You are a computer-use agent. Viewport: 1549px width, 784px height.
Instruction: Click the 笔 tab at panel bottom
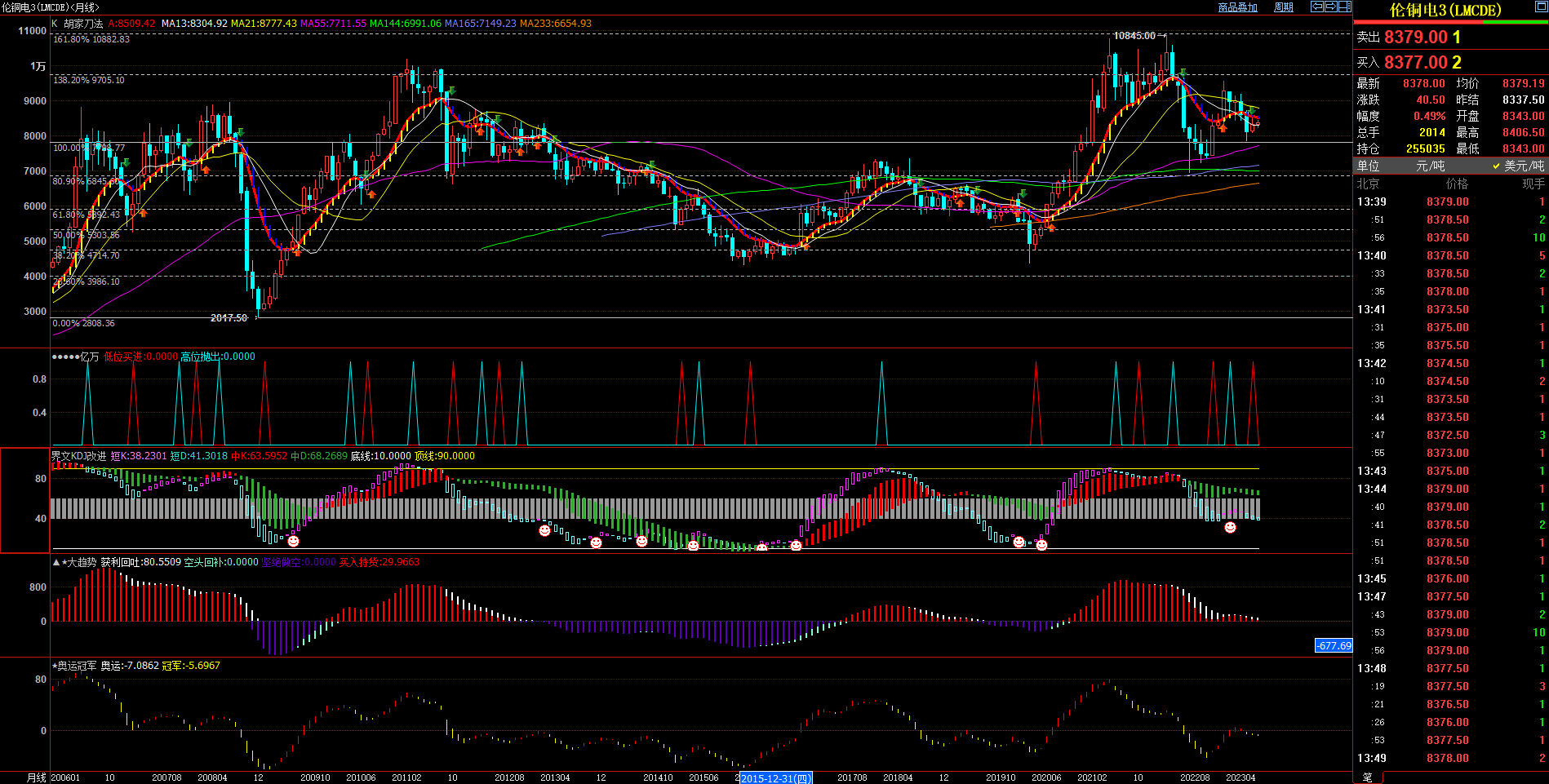tap(1368, 777)
